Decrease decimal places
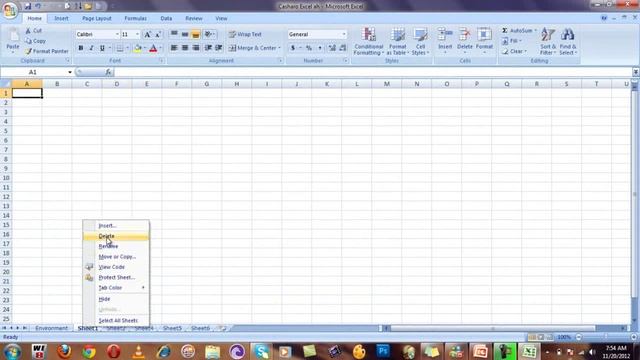Screen dimensions: 640x360 click(x=343, y=48)
